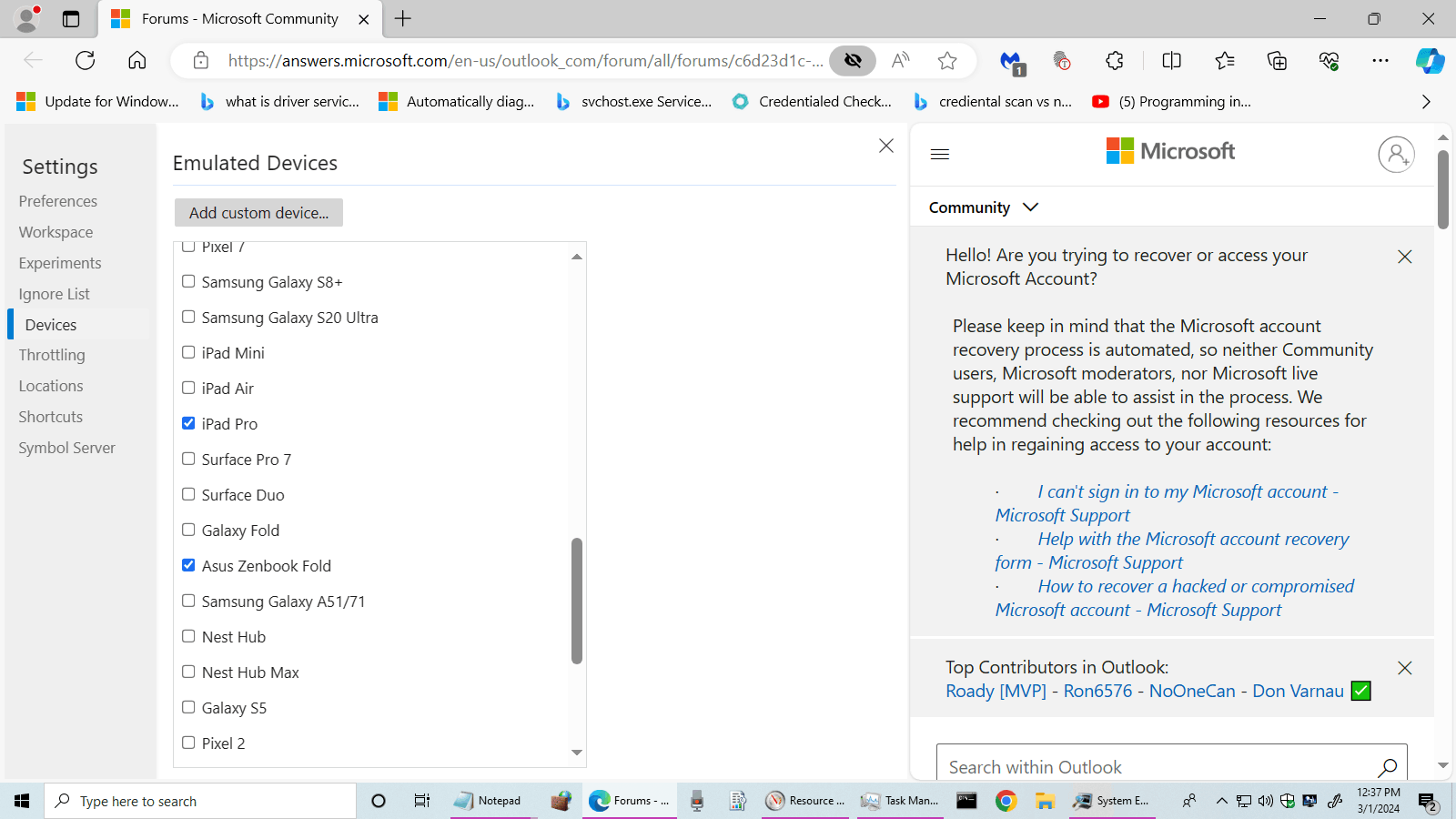The image size is (1456, 819).
Task: Open the Collections icon in toolbar
Action: pyautogui.click(x=1277, y=60)
